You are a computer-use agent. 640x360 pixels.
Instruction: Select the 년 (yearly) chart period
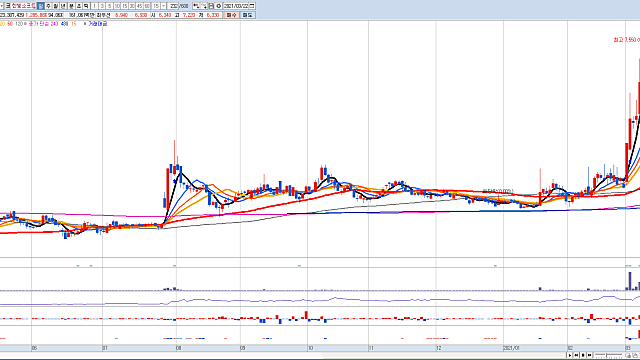click(62, 6)
